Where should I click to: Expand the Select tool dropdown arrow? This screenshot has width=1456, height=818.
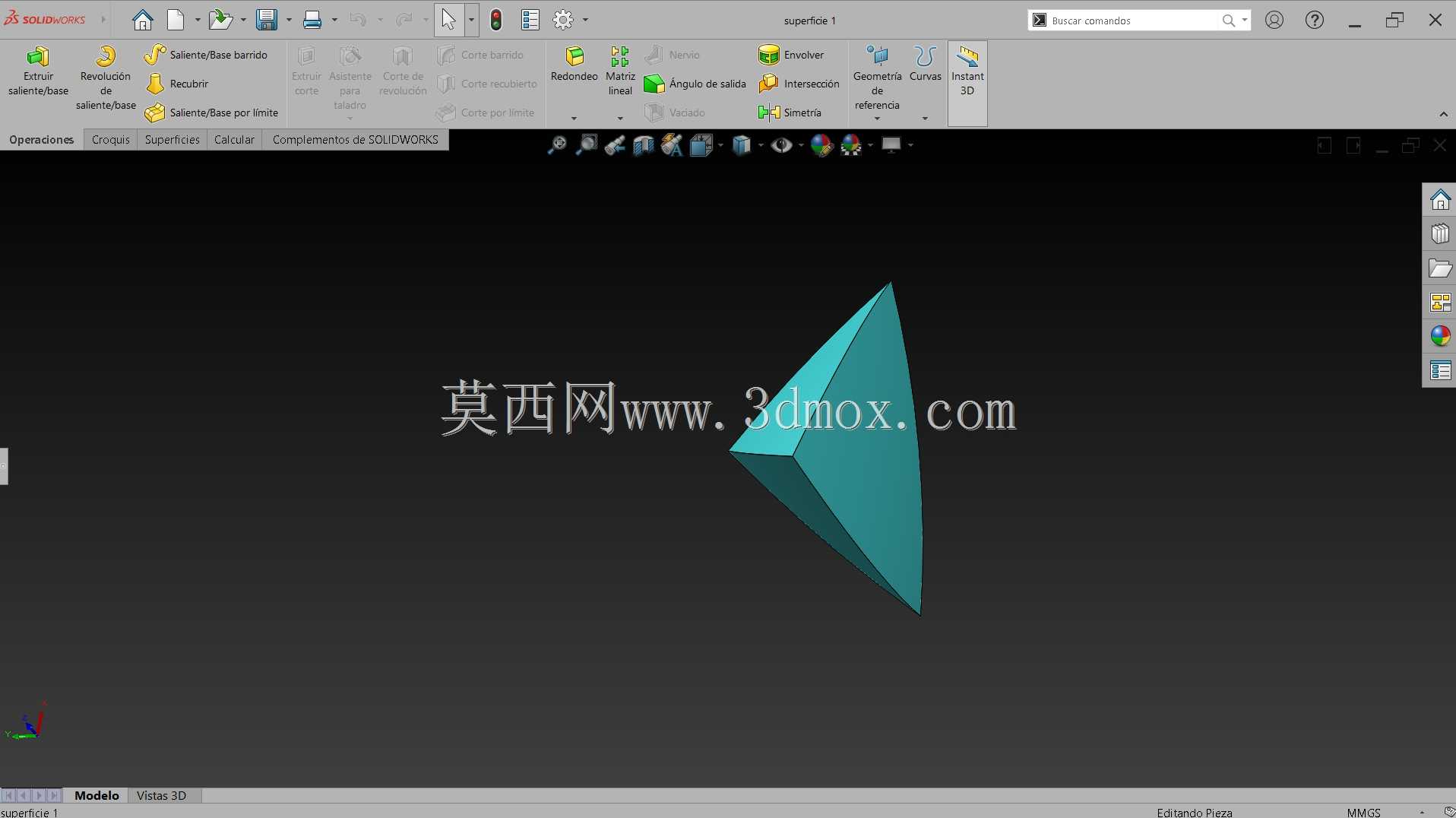[471, 20]
